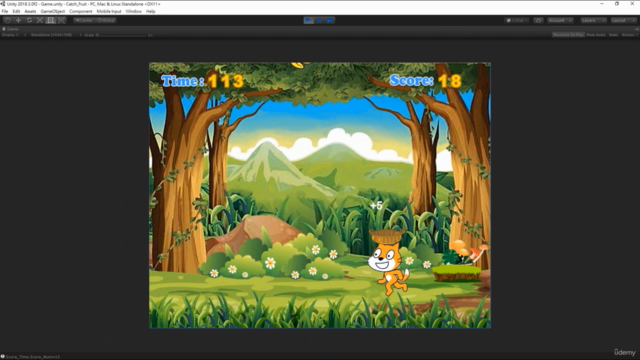Viewport: 640px width, 360px height.
Task: Click the Score counter in game view
Action: coord(425,81)
